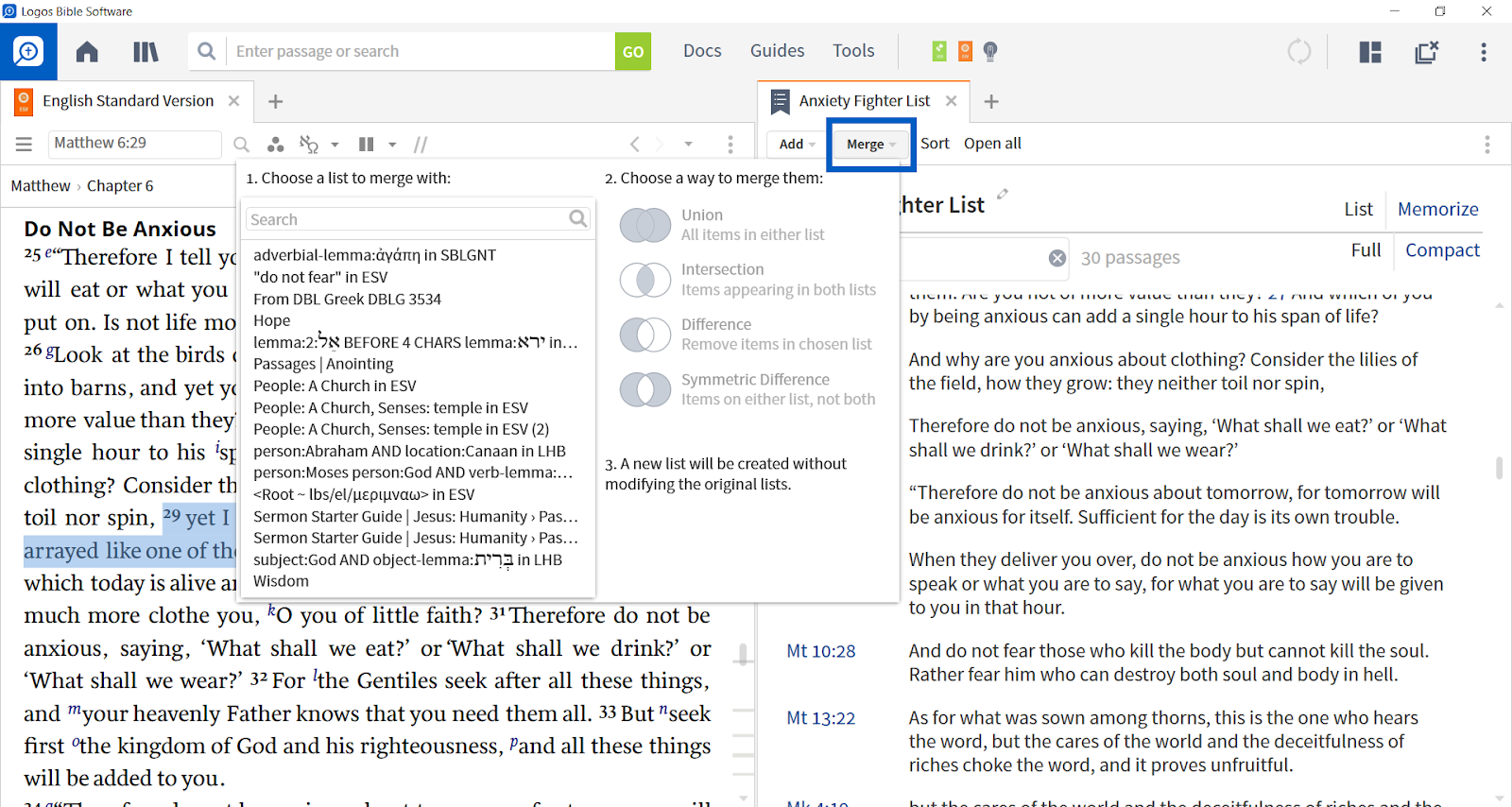Switch to Memorize mode

coord(1437,210)
